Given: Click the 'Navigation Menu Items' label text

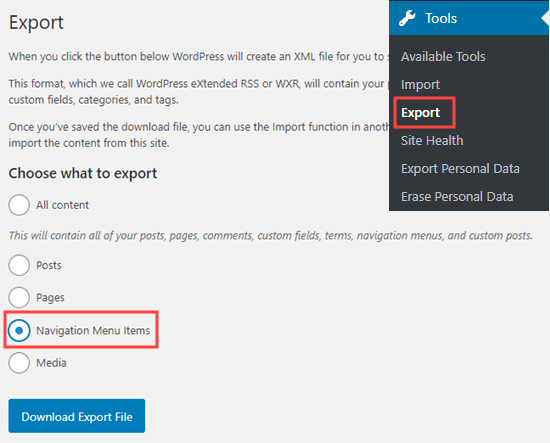Looking at the screenshot, I should 93,330.
